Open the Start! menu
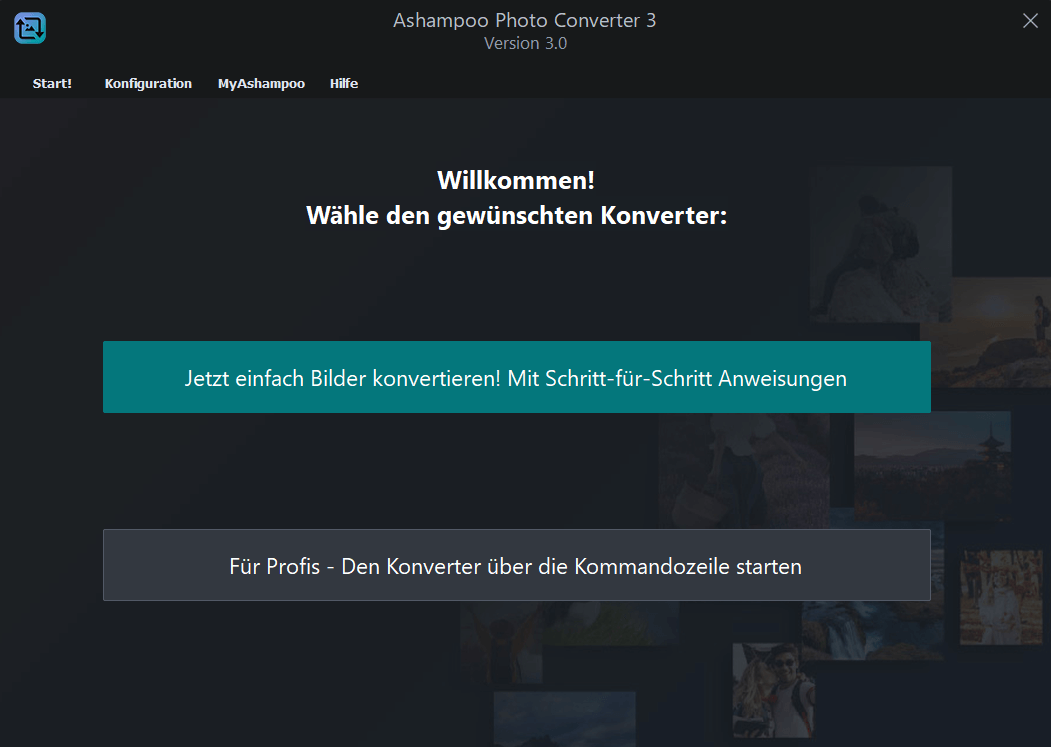 52,83
